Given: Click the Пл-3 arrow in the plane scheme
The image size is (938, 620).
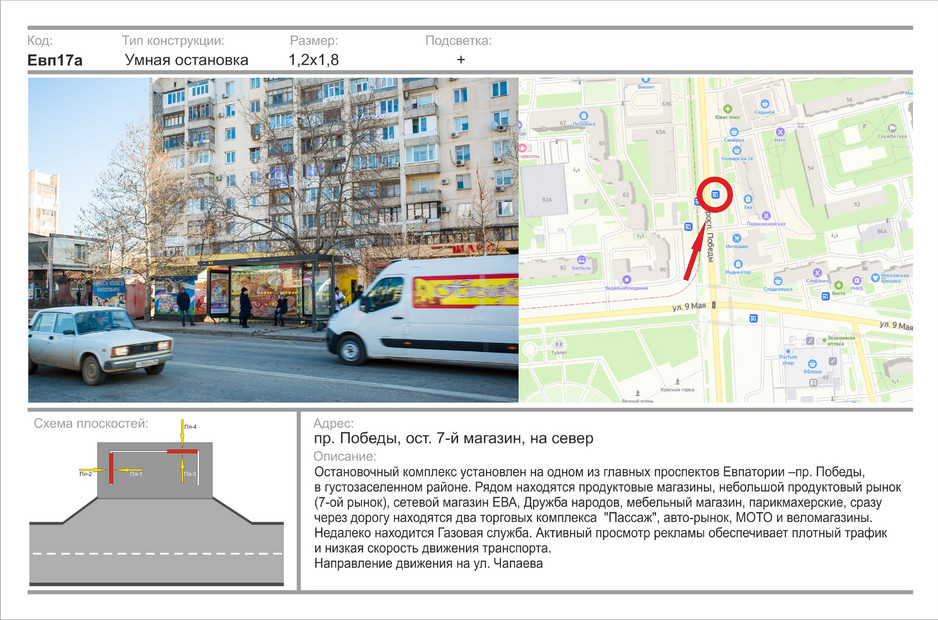Looking at the screenshot, I should pyautogui.click(x=182, y=470).
